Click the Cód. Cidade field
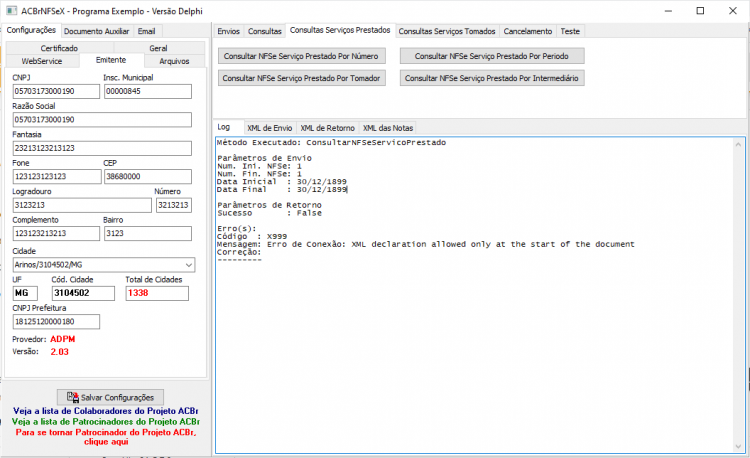This screenshot has height=458, width=750. (x=83, y=293)
